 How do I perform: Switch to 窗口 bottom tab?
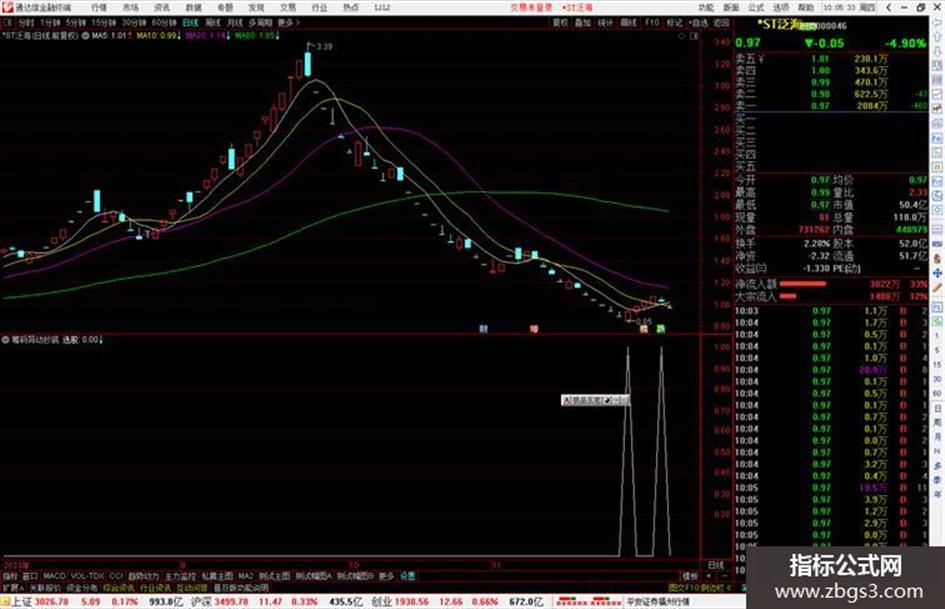point(30,576)
